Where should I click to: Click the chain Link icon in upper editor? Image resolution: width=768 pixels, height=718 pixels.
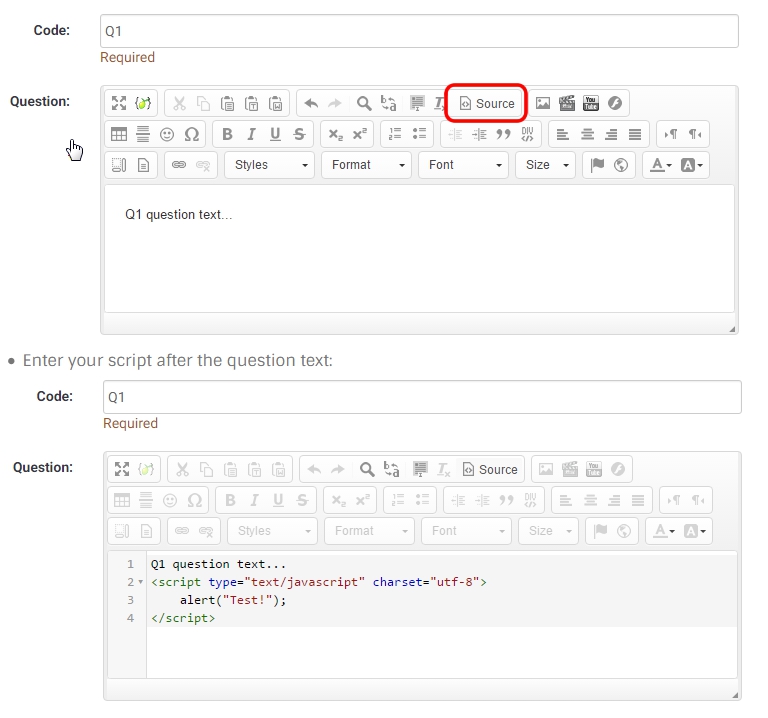pyautogui.click(x=179, y=165)
